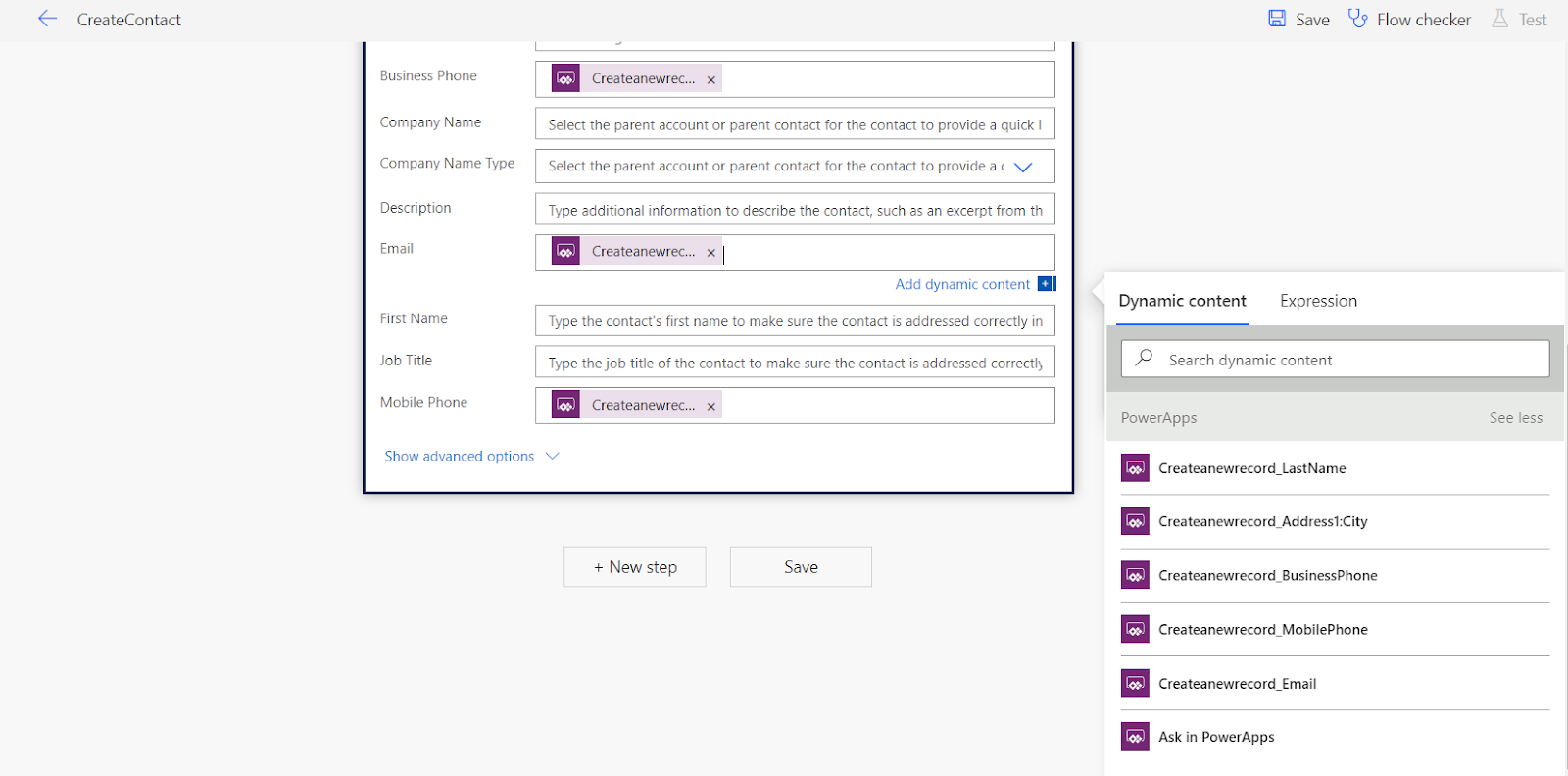The width and height of the screenshot is (1568, 776).
Task: Remove the Mobile Phone dynamic token
Action: pyautogui.click(x=711, y=406)
